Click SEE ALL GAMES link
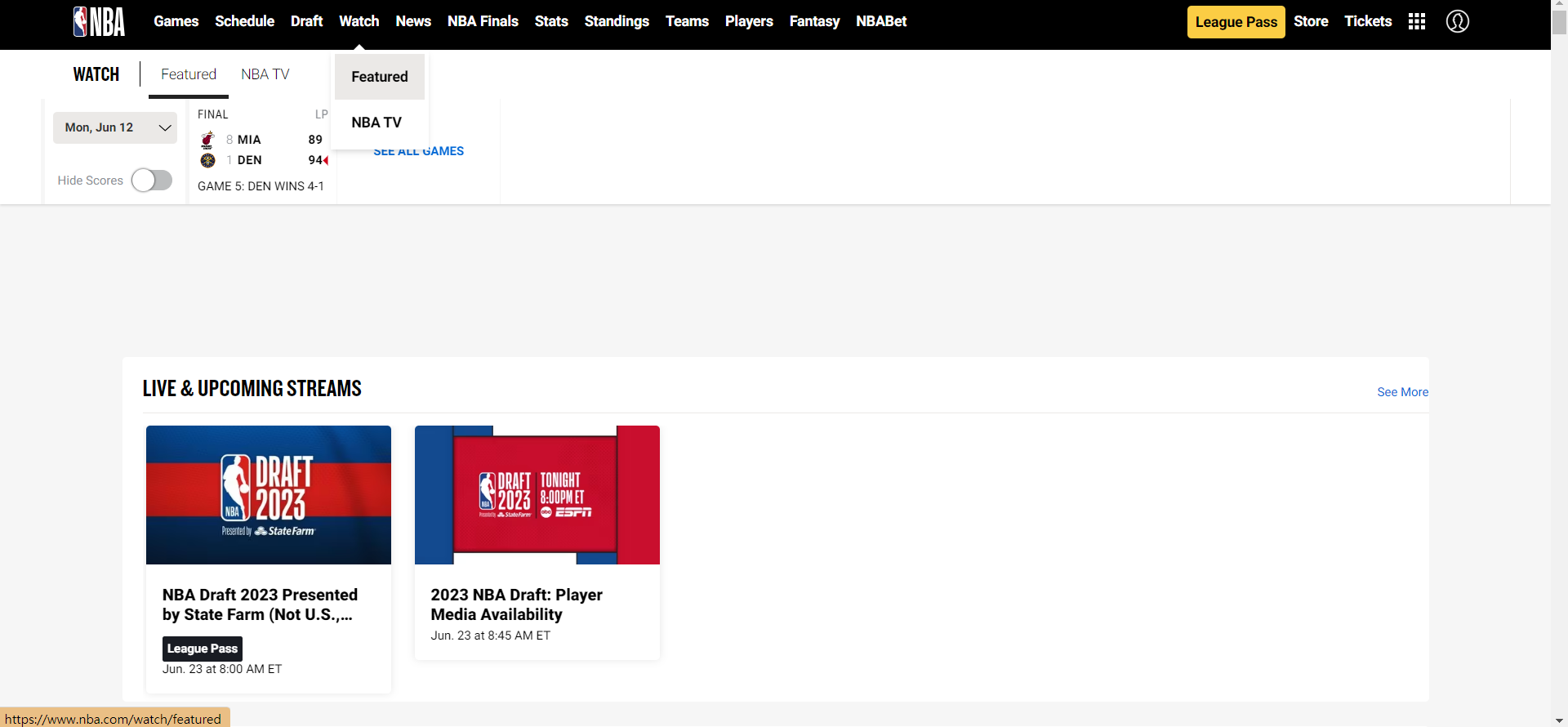1568x727 pixels. coord(419,152)
